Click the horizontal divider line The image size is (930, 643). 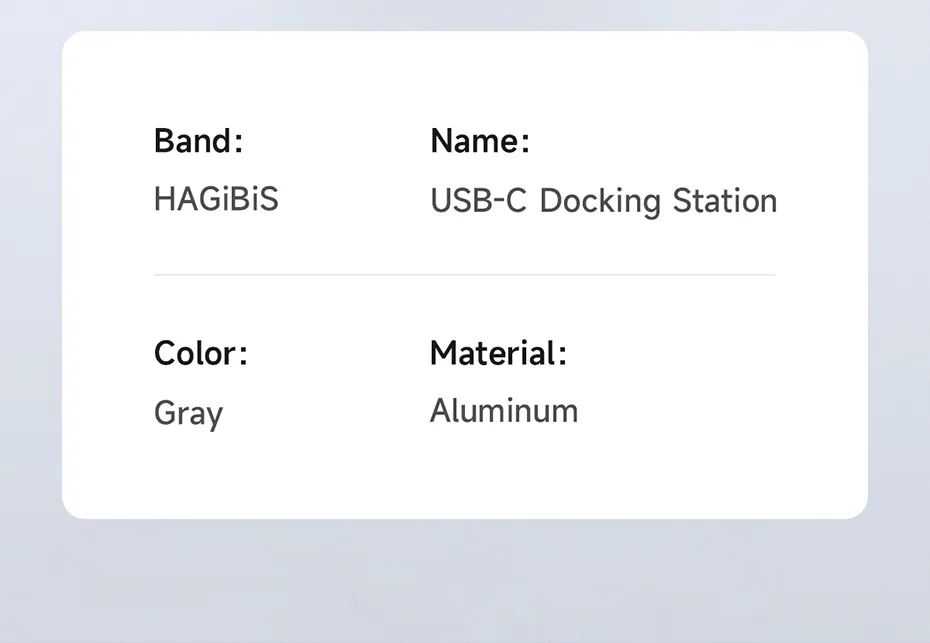464,274
